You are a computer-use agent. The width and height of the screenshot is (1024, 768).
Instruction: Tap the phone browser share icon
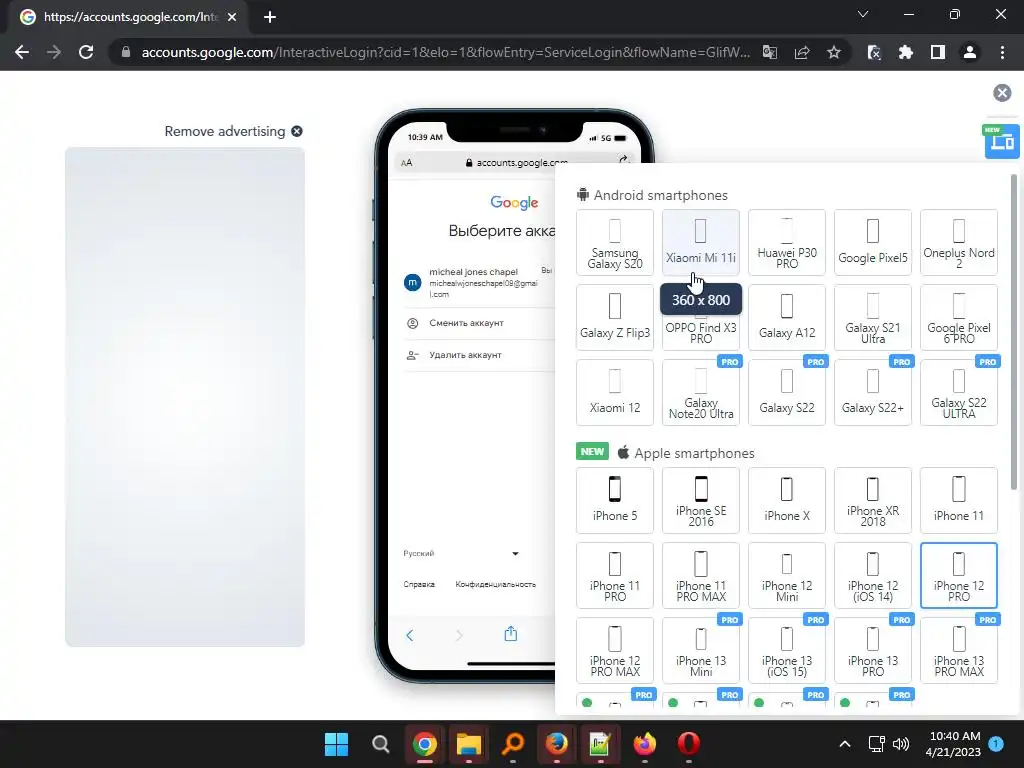tap(511, 634)
